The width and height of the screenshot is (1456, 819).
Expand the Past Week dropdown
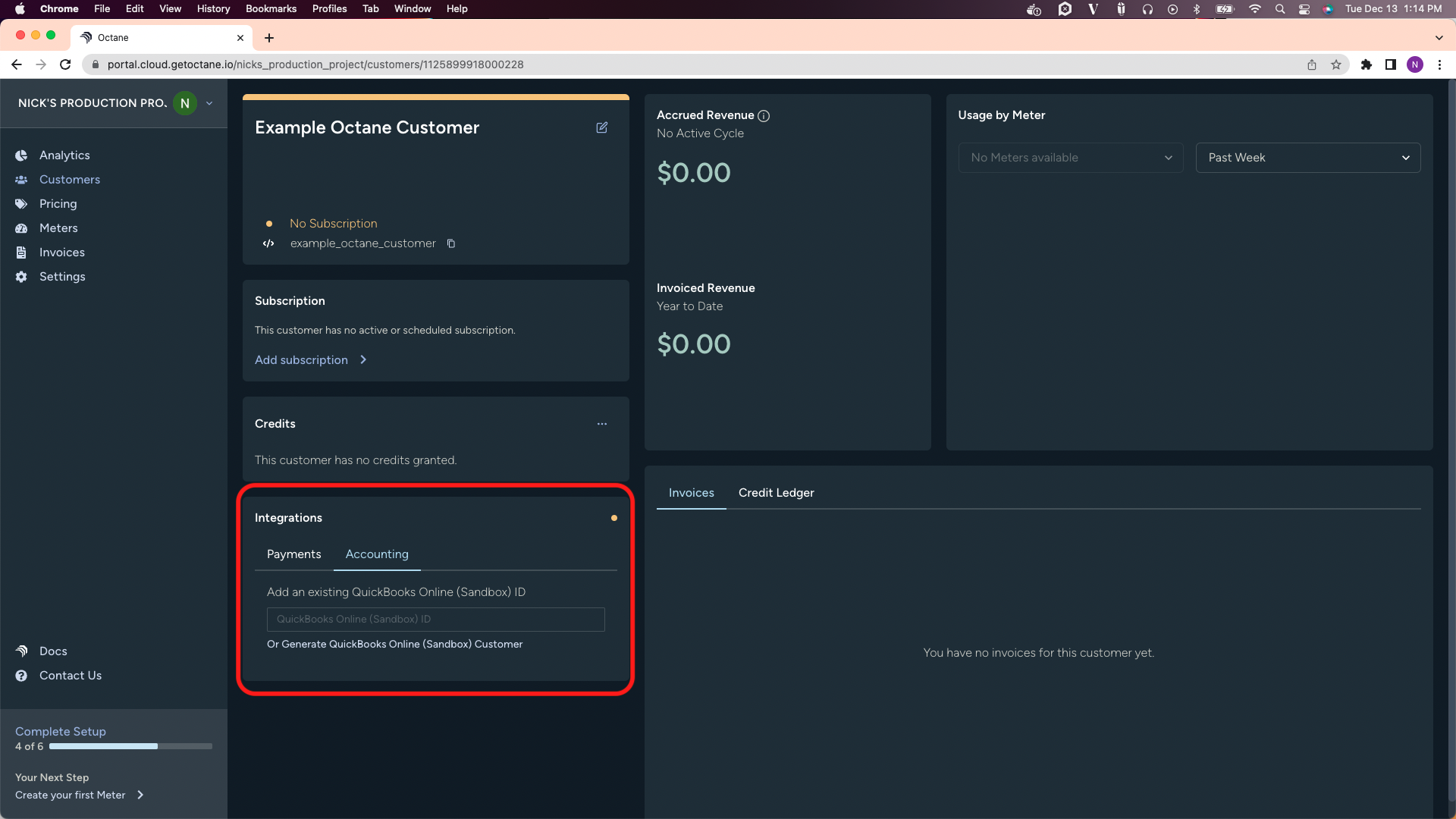point(1307,158)
